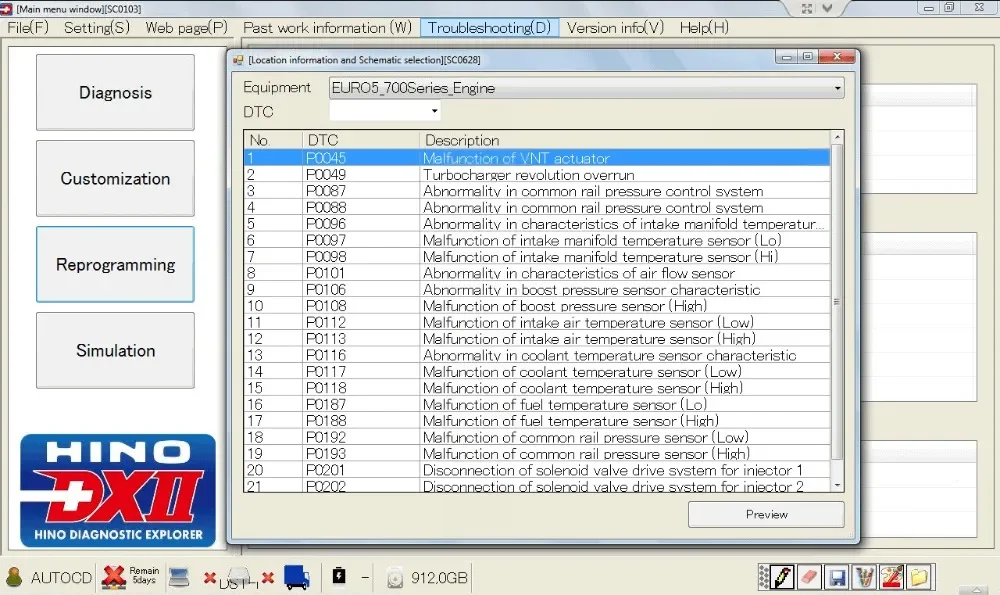The width and height of the screenshot is (1000, 595).
Task: Click the battery status indicator
Action: click(339, 577)
